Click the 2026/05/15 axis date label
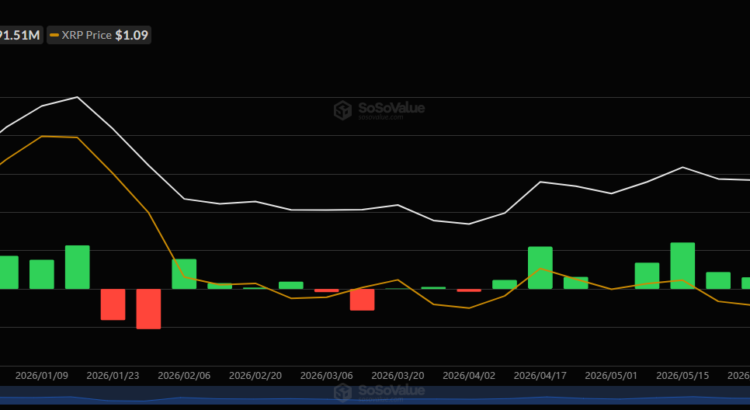The height and width of the screenshot is (410, 750). click(x=683, y=376)
